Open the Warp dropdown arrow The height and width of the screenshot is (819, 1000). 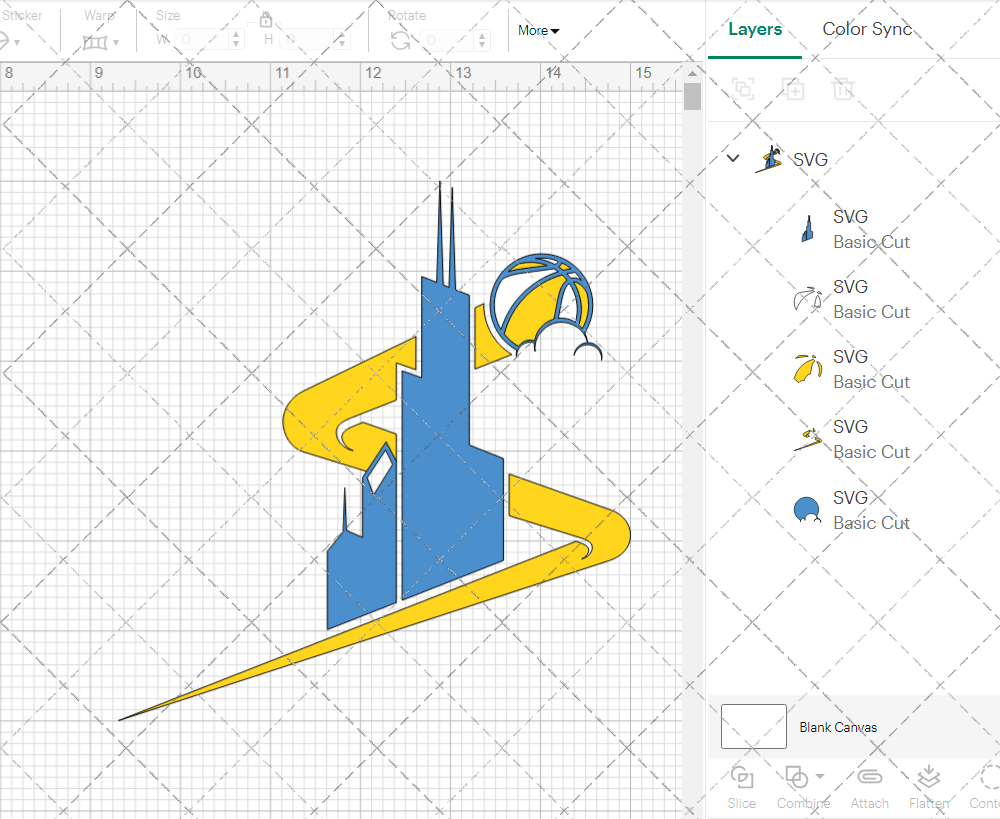[x=116, y=43]
